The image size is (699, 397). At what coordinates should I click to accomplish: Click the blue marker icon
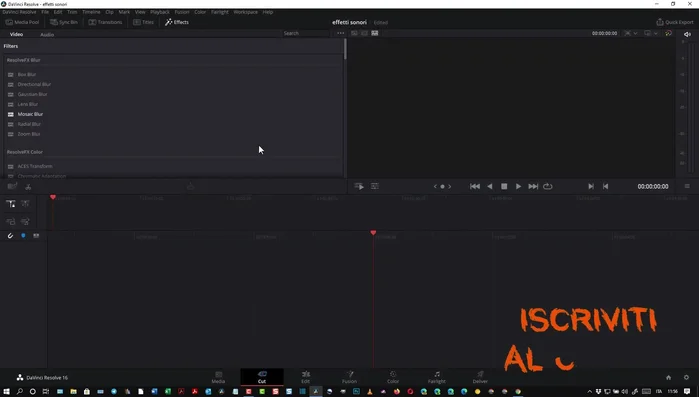point(23,236)
